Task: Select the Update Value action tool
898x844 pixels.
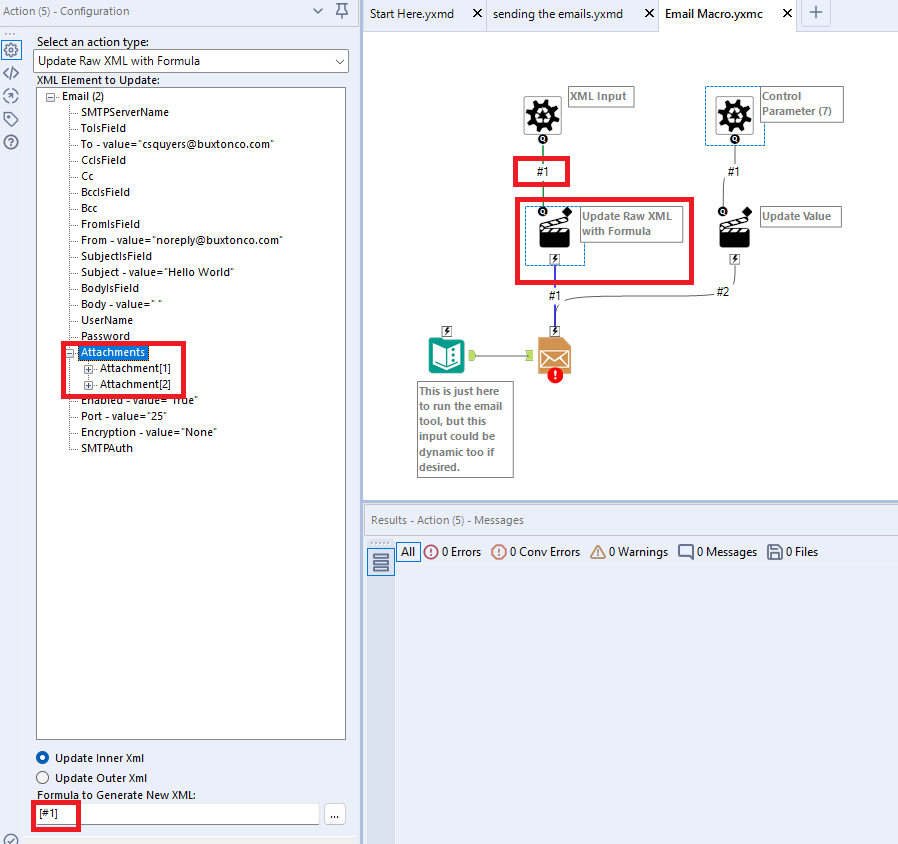Action: click(734, 228)
